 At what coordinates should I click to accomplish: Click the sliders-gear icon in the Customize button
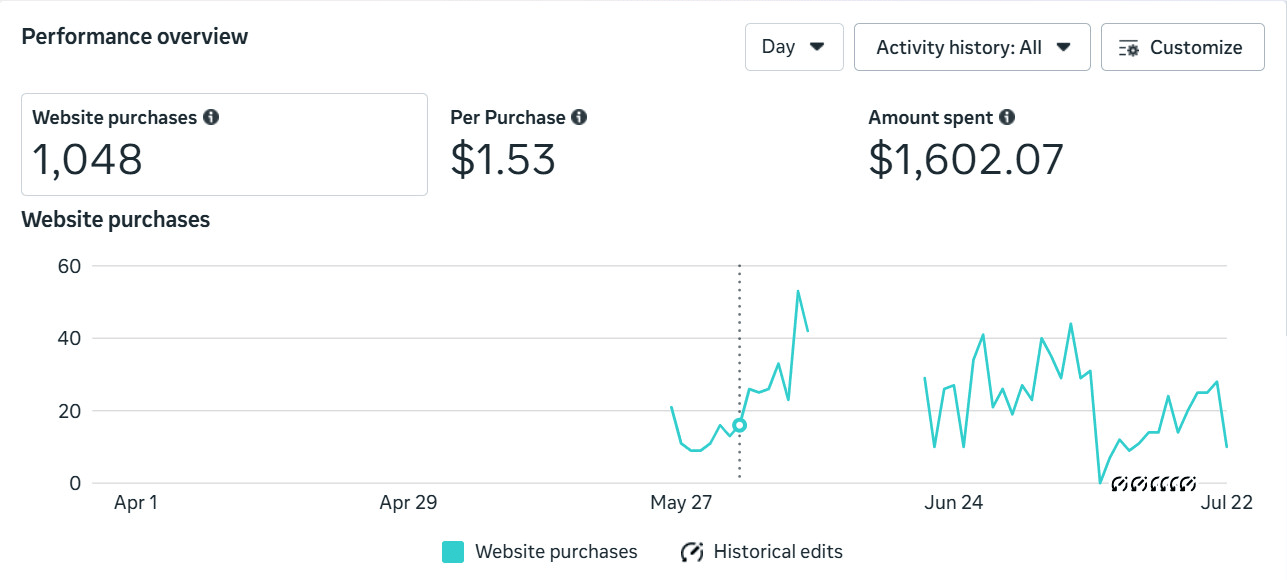tap(1129, 48)
